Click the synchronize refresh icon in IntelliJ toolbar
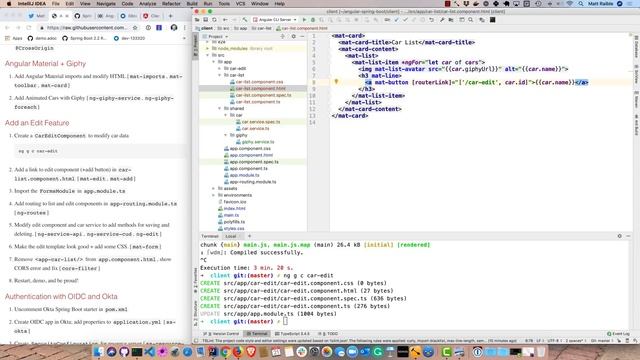640x360 pixels. [214, 20]
